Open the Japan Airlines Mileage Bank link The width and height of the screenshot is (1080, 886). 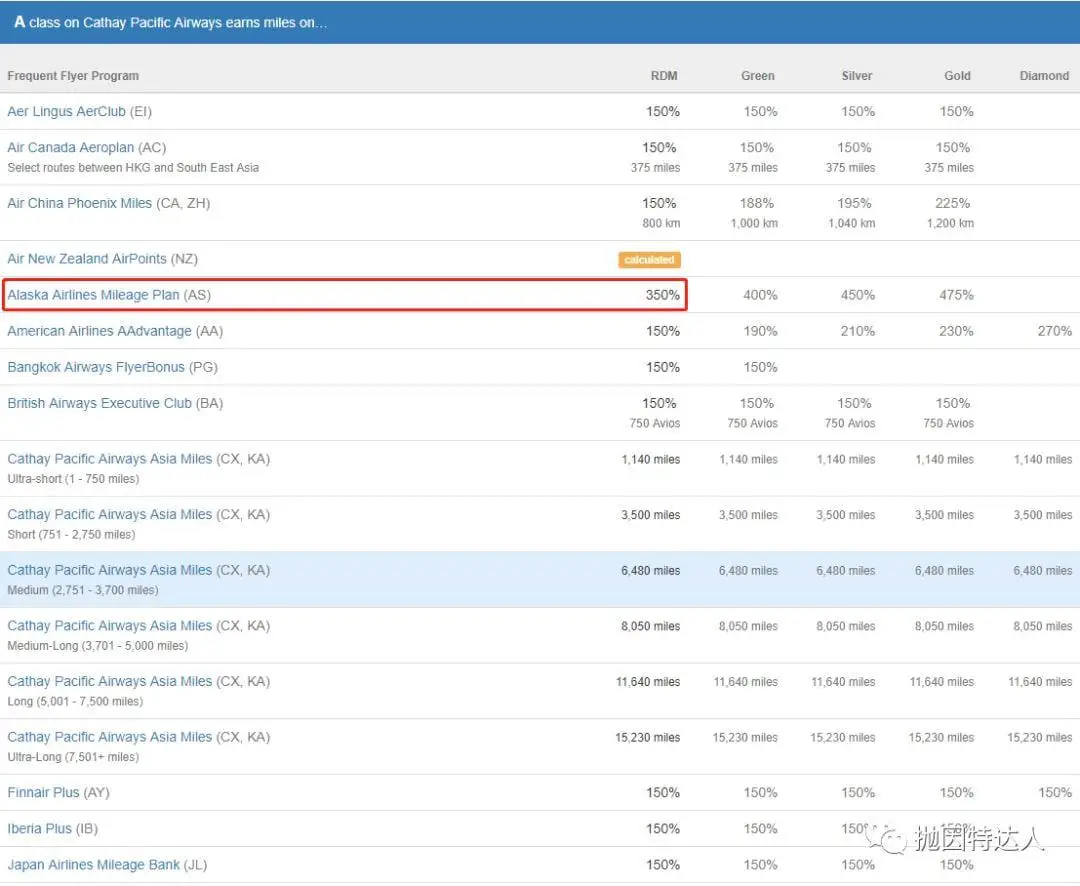click(94, 865)
